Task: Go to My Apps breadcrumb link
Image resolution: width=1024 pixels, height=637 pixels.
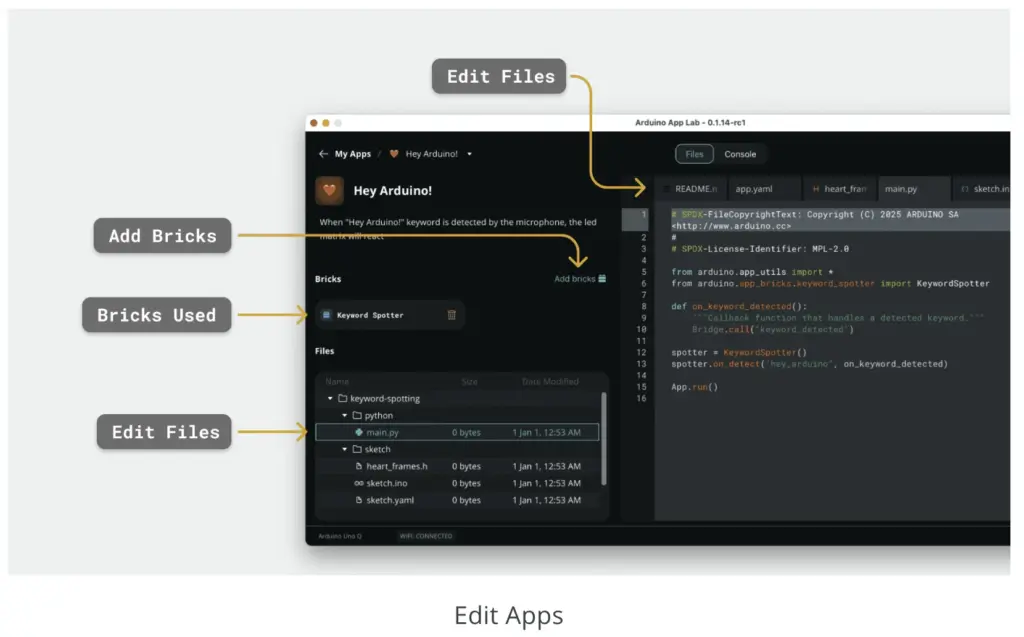Action: [x=353, y=154]
